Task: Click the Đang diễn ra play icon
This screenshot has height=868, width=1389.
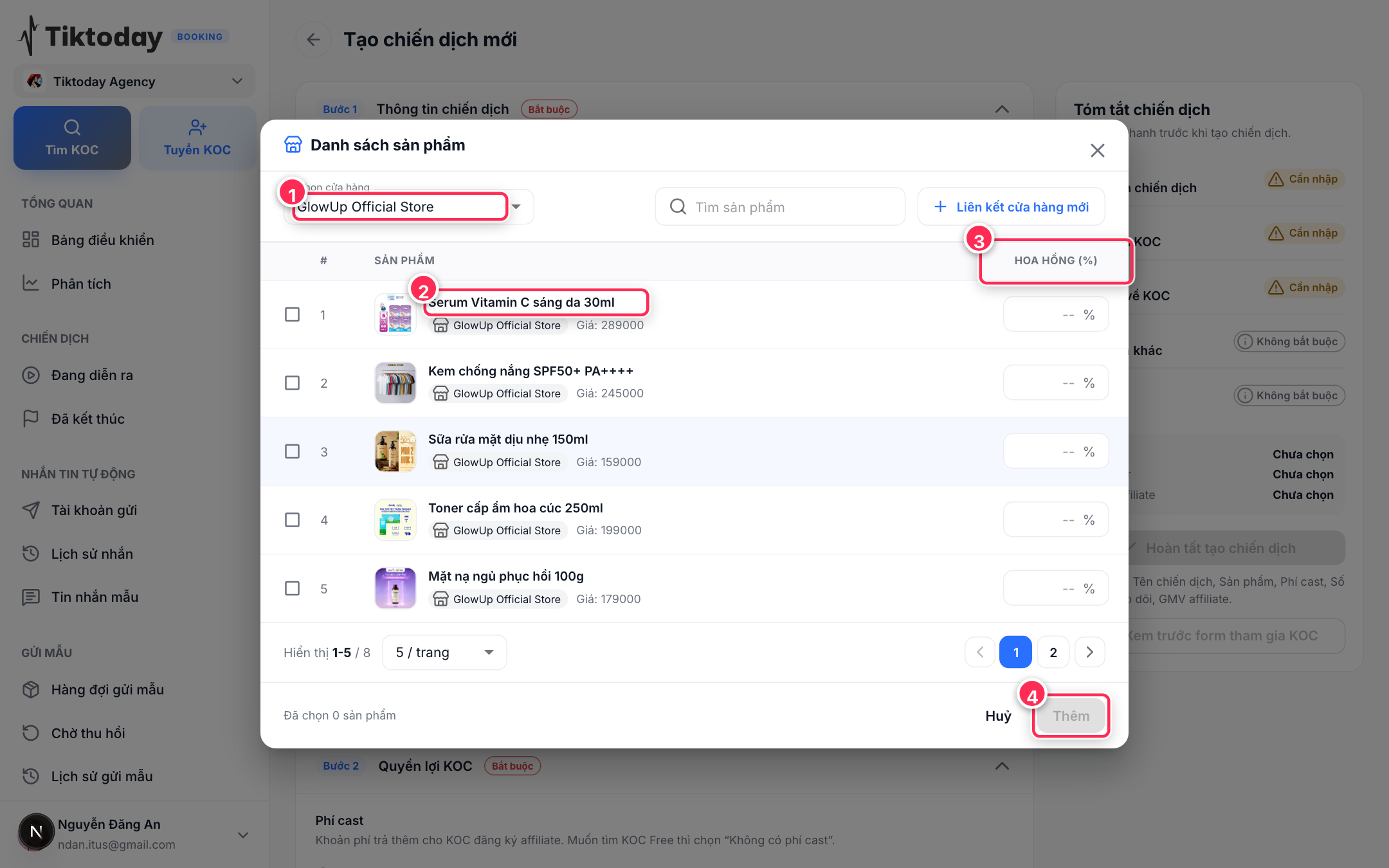Action: pyautogui.click(x=31, y=375)
